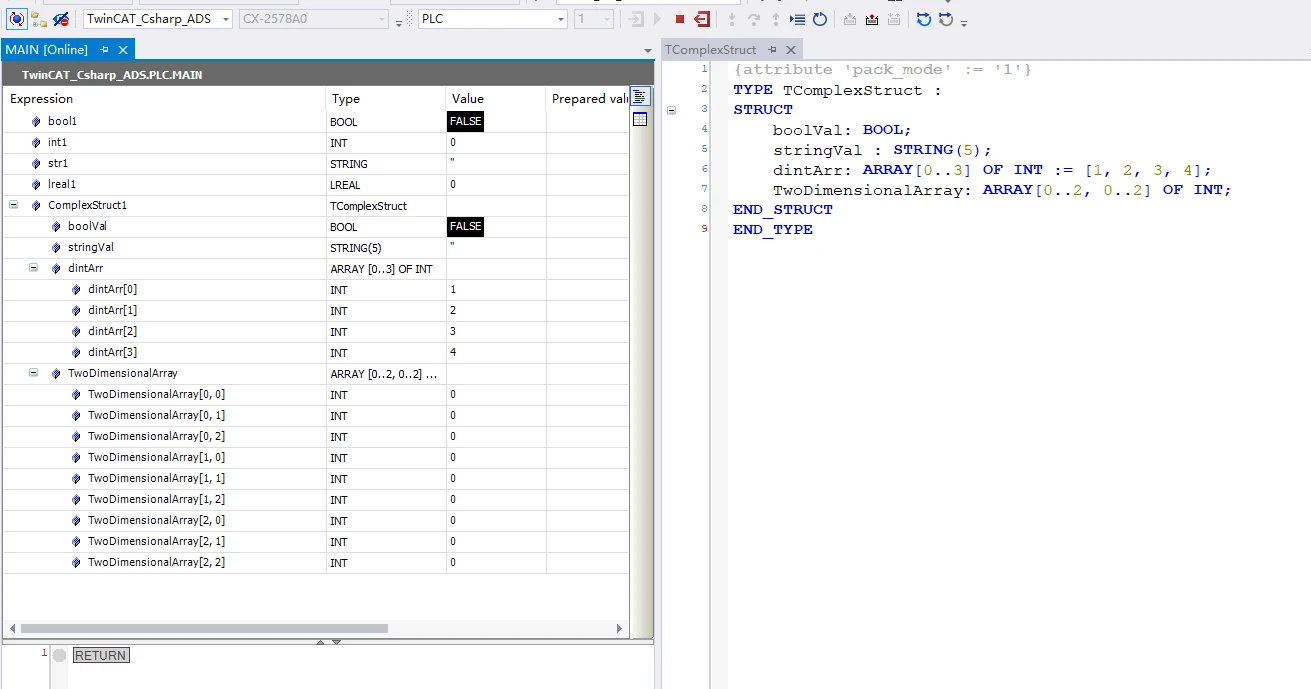
Task: Click the no-entry system mode toolbar icon
Action: pyautogui.click(x=61, y=19)
